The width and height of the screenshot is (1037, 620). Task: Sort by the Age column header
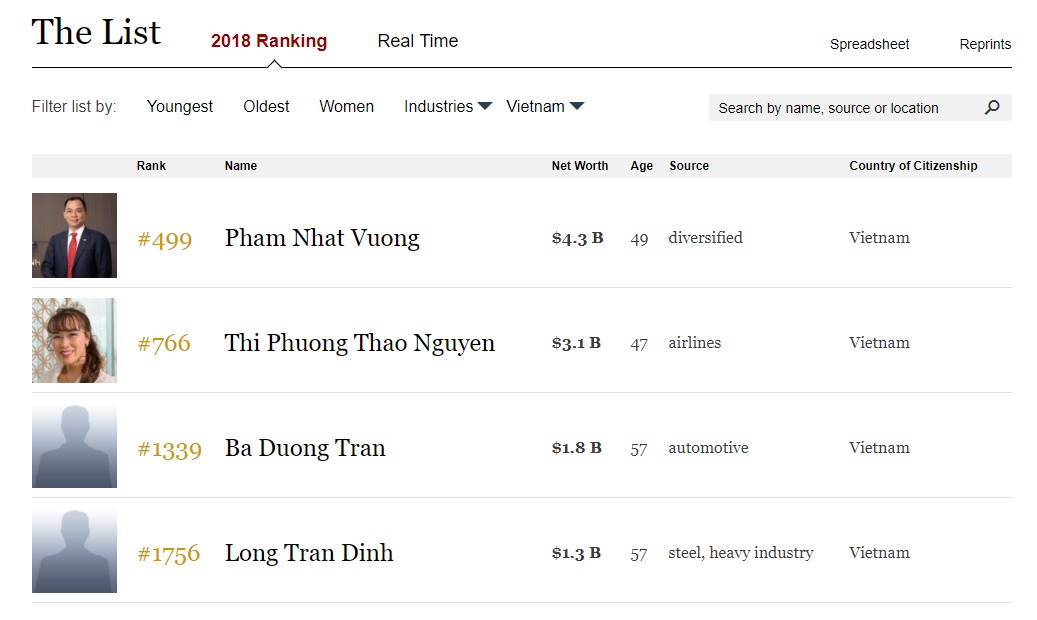[641, 166]
